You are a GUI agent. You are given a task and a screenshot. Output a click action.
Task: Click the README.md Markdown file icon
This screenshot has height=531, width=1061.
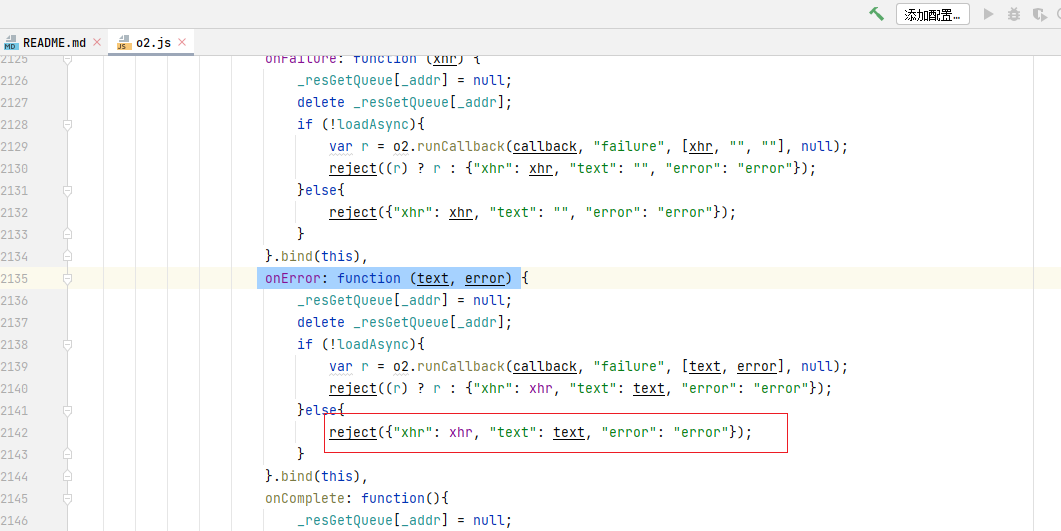click(x=11, y=43)
